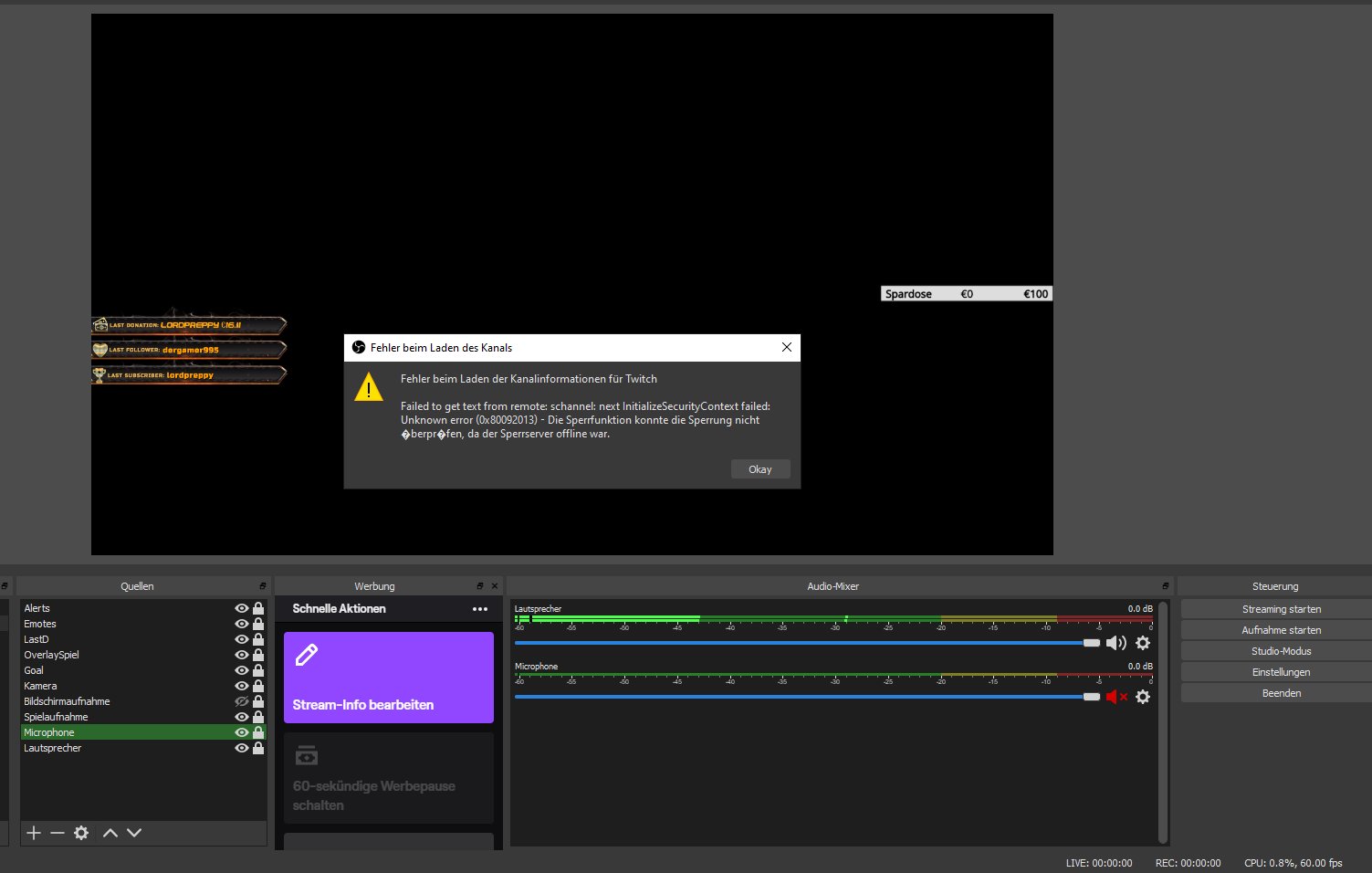
Task: Click the CPU usage status text
Action: pyautogui.click(x=1293, y=863)
